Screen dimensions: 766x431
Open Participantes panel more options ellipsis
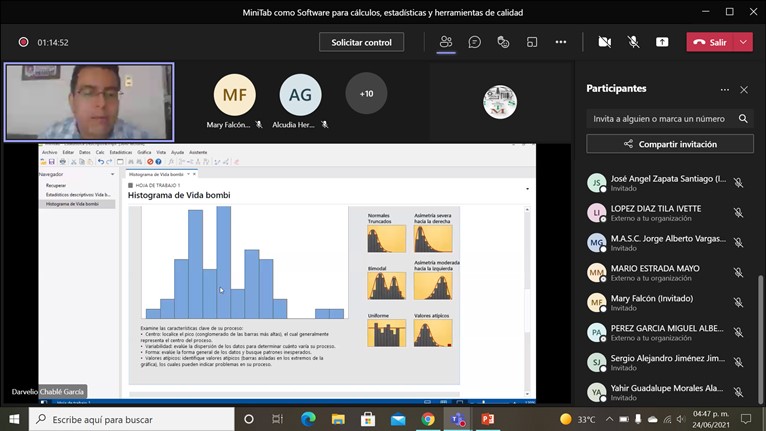tap(724, 89)
